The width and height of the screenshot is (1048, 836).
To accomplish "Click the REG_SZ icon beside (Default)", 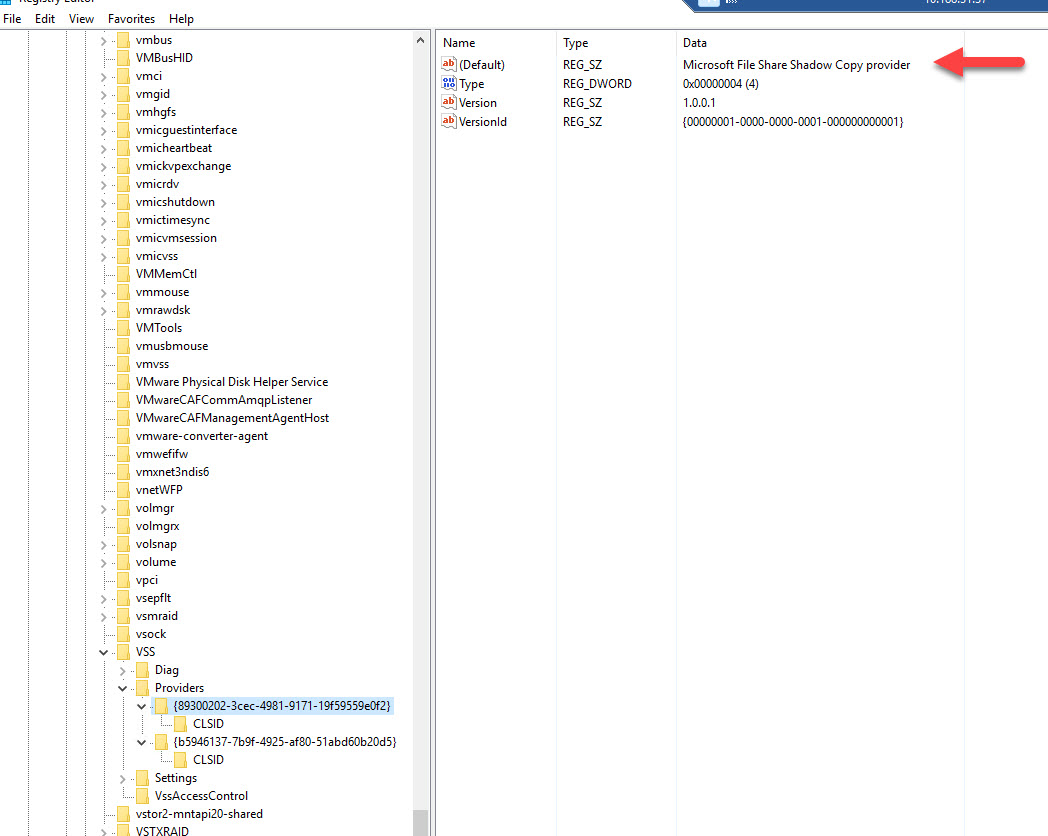I will (x=448, y=64).
